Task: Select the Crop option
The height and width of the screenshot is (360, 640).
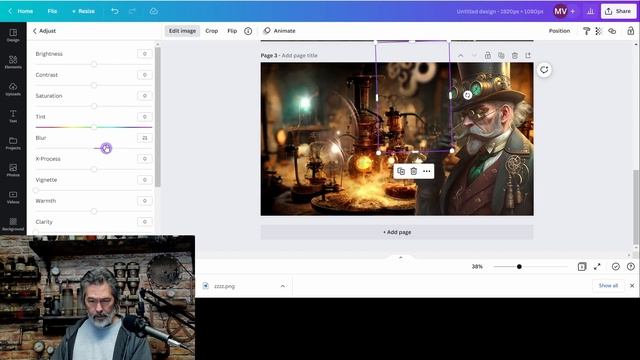Action: (211, 31)
